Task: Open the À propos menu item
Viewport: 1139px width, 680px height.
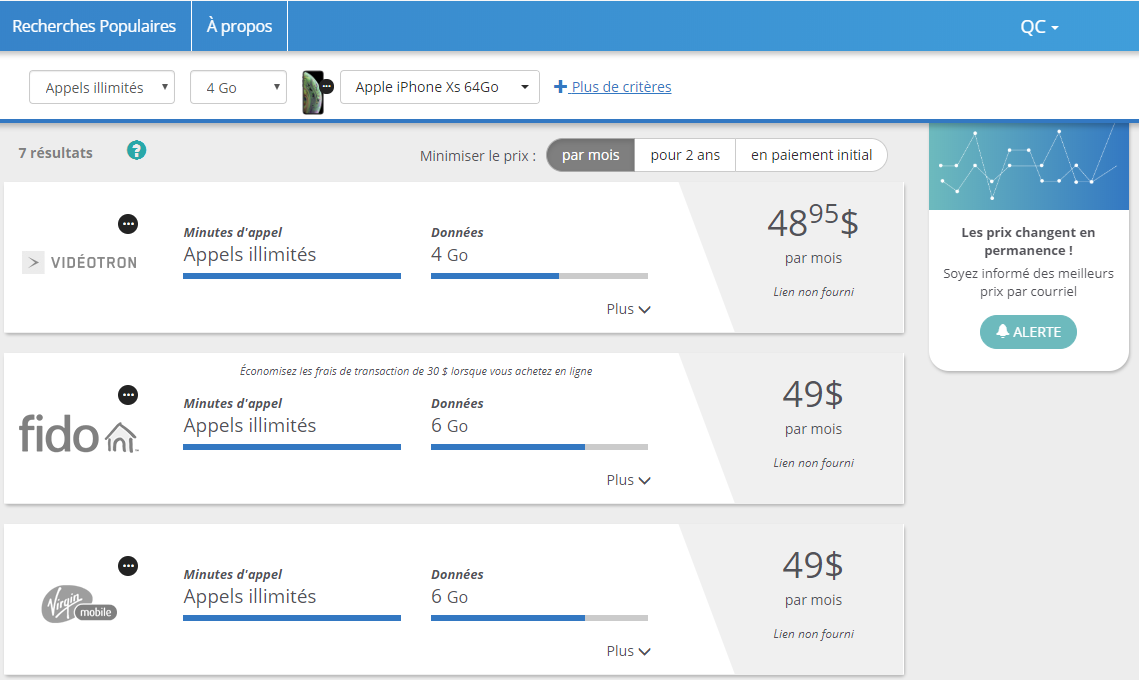Action: 240,26
